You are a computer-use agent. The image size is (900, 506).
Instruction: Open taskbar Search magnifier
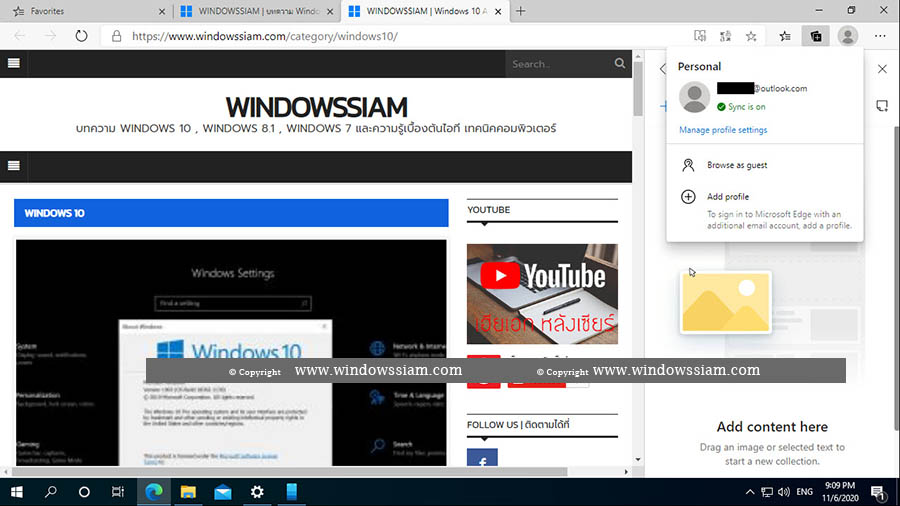tap(51, 492)
